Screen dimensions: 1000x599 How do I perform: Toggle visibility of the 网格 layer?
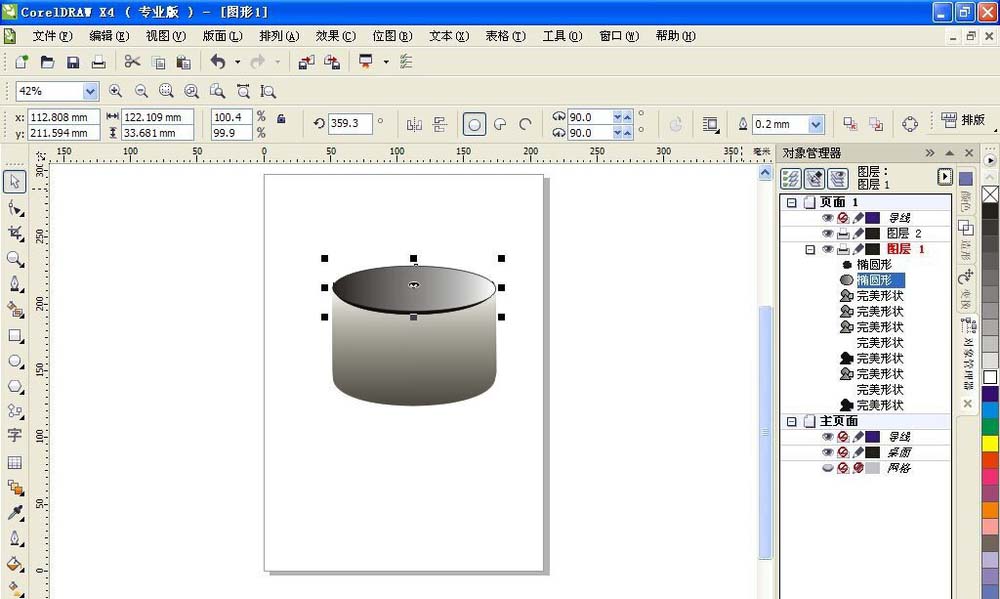click(x=827, y=468)
